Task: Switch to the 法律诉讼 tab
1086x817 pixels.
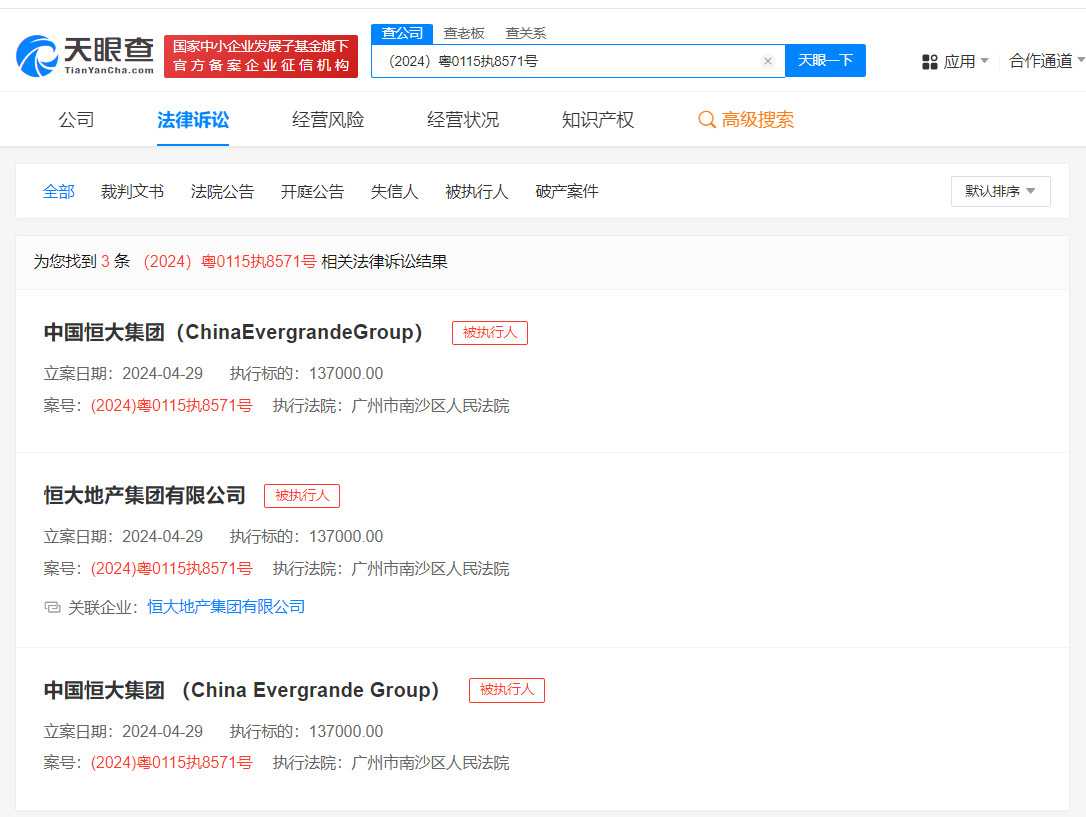Action: coord(193,120)
